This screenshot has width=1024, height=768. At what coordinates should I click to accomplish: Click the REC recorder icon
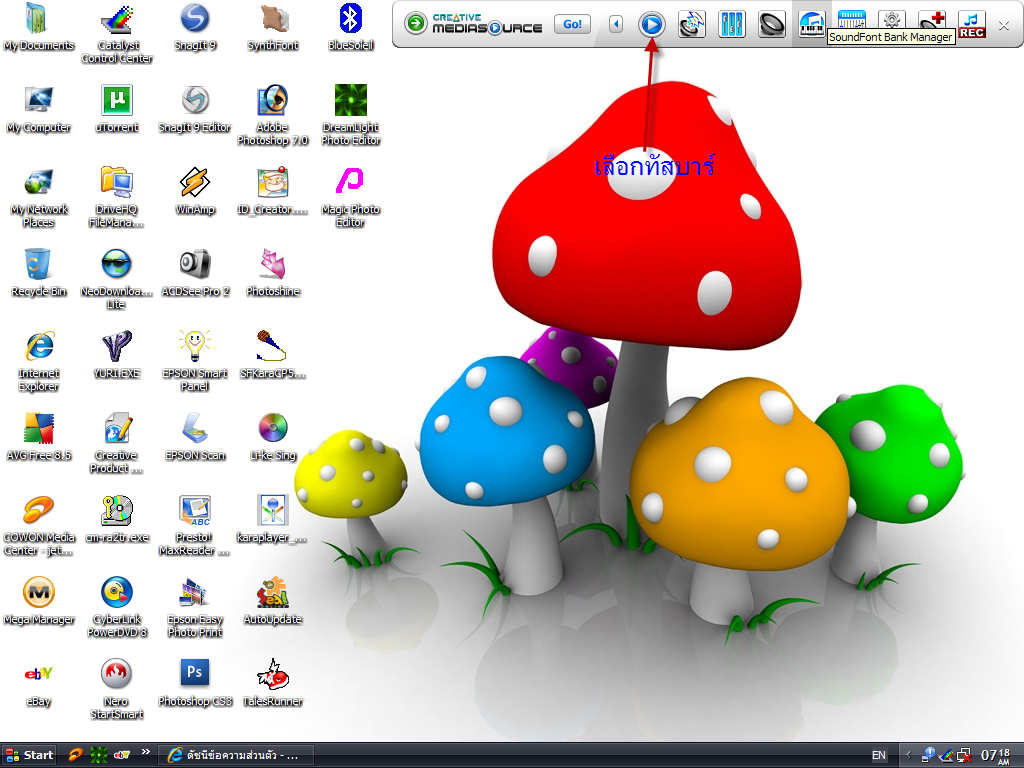[972, 24]
